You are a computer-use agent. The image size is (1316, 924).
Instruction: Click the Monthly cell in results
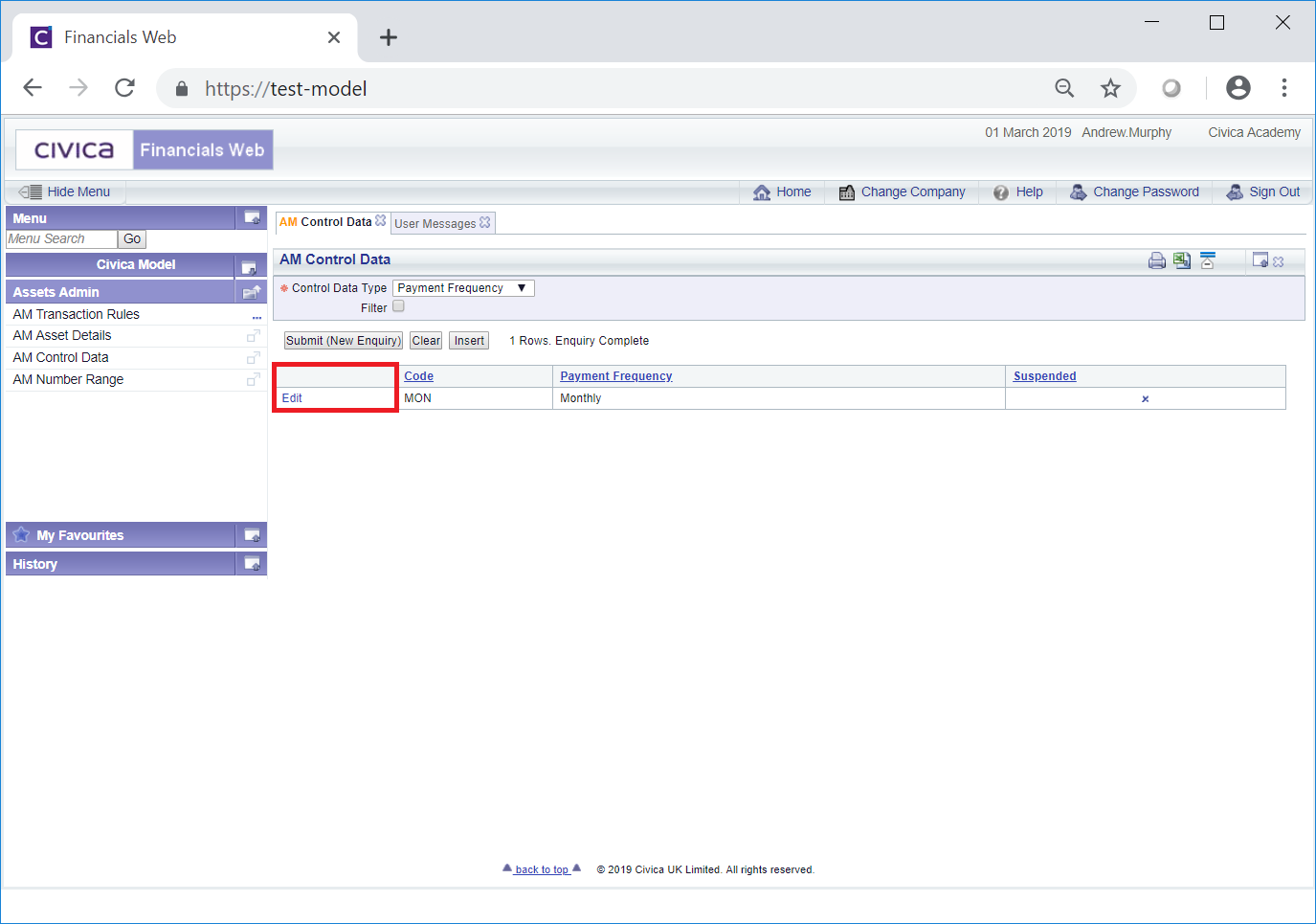pyautogui.click(x=778, y=398)
